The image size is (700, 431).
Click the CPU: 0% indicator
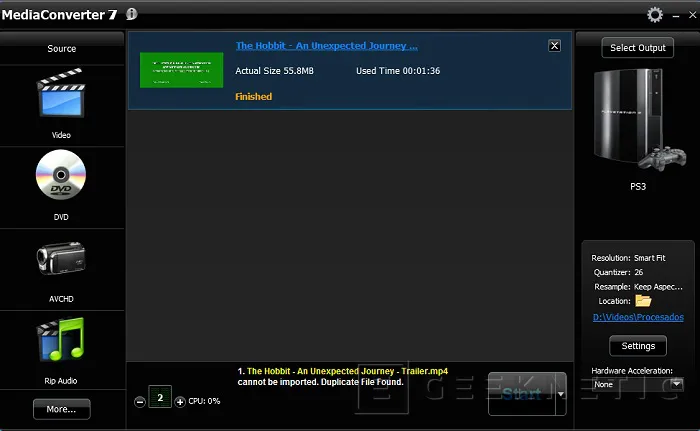204,401
